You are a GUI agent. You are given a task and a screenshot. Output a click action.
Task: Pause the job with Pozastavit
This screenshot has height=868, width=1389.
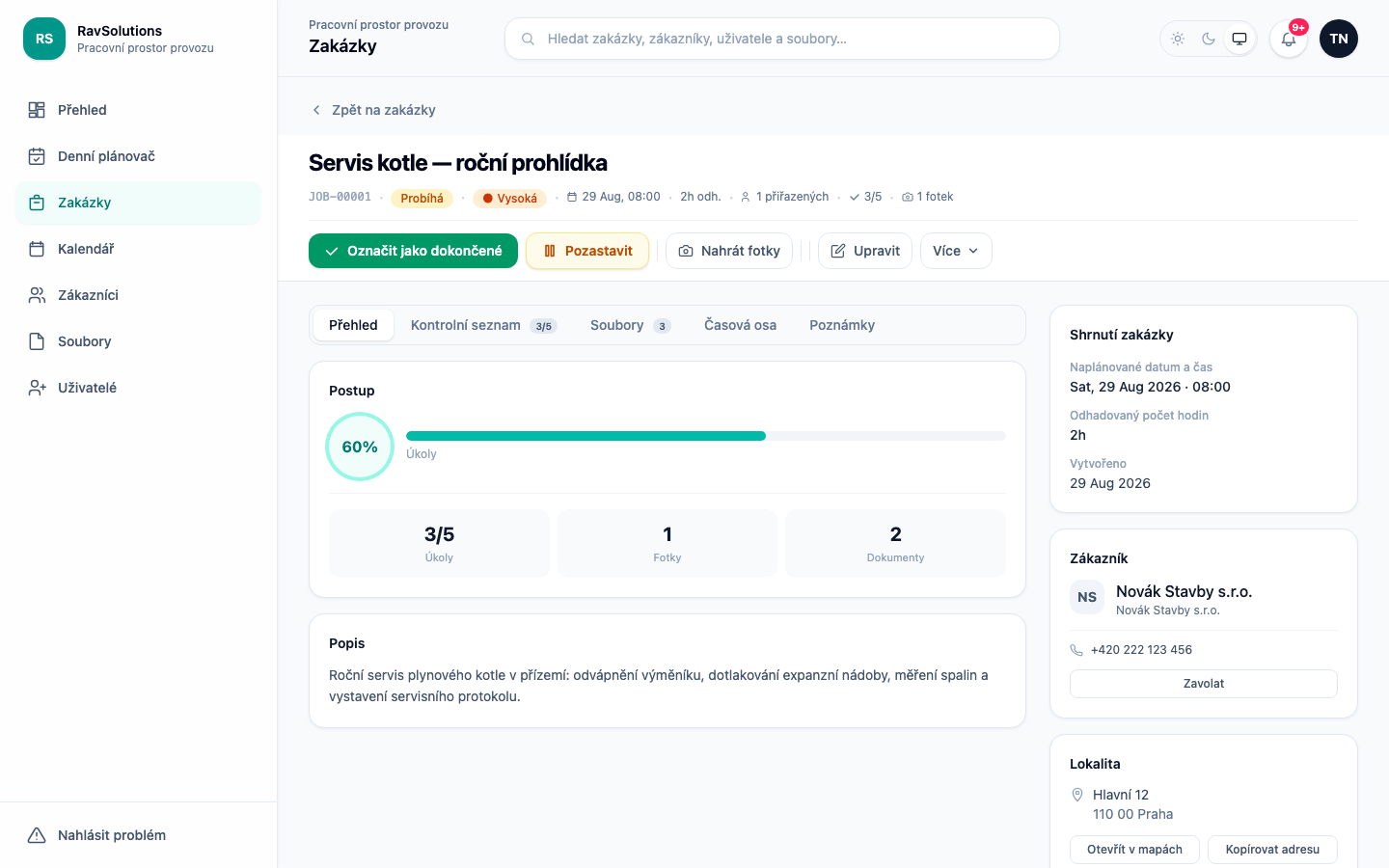click(x=587, y=251)
